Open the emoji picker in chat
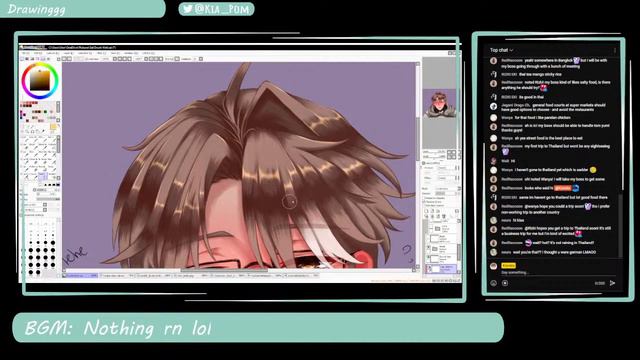The image size is (640, 360). tap(493, 283)
